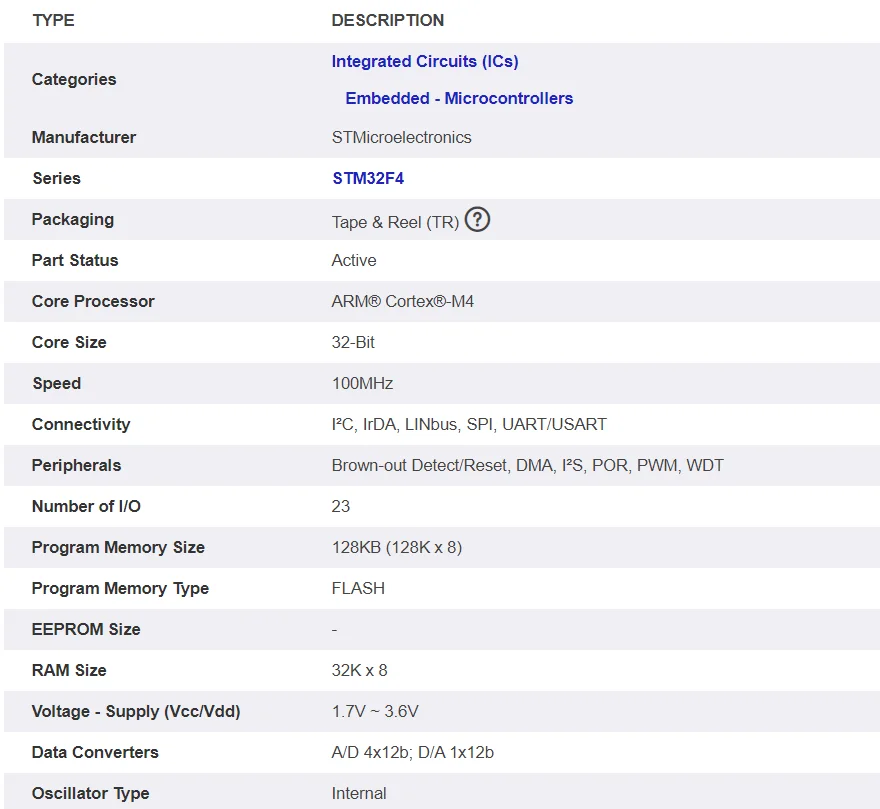880x809 pixels.
Task: Click the FLASH program memory type value
Action: coord(358,589)
